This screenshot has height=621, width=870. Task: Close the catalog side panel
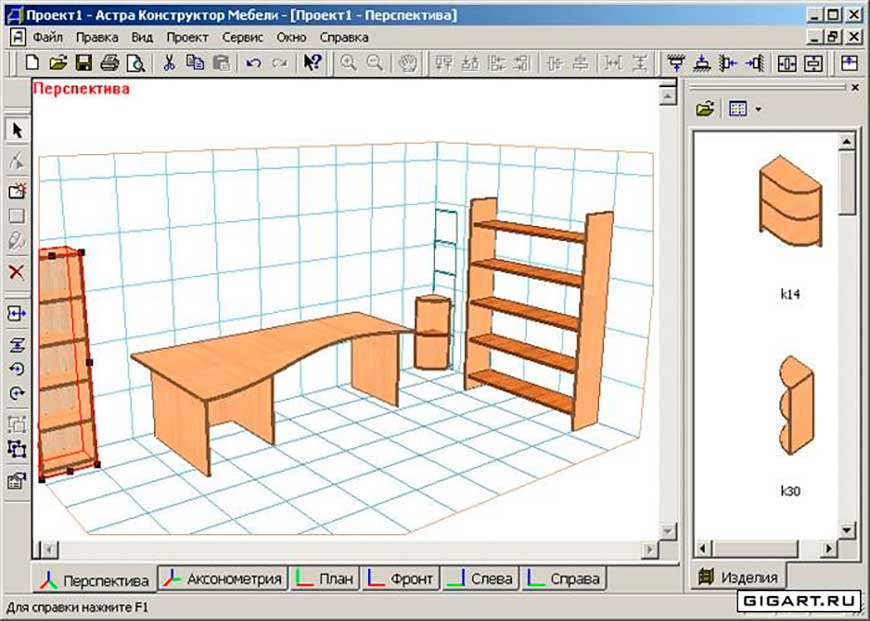point(855,88)
